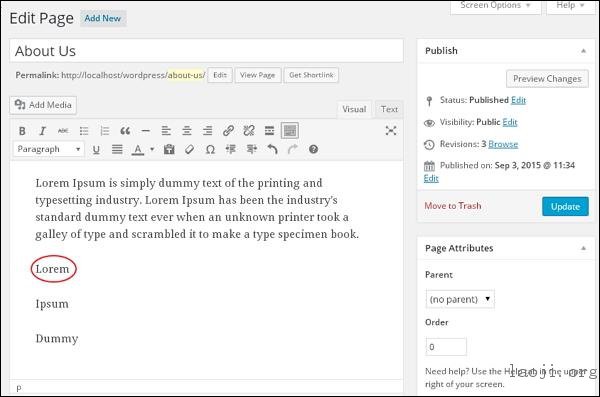Viewport: 600px width, 397px height.
Task: Insert a bulleted list
Action: coord(84,131)
